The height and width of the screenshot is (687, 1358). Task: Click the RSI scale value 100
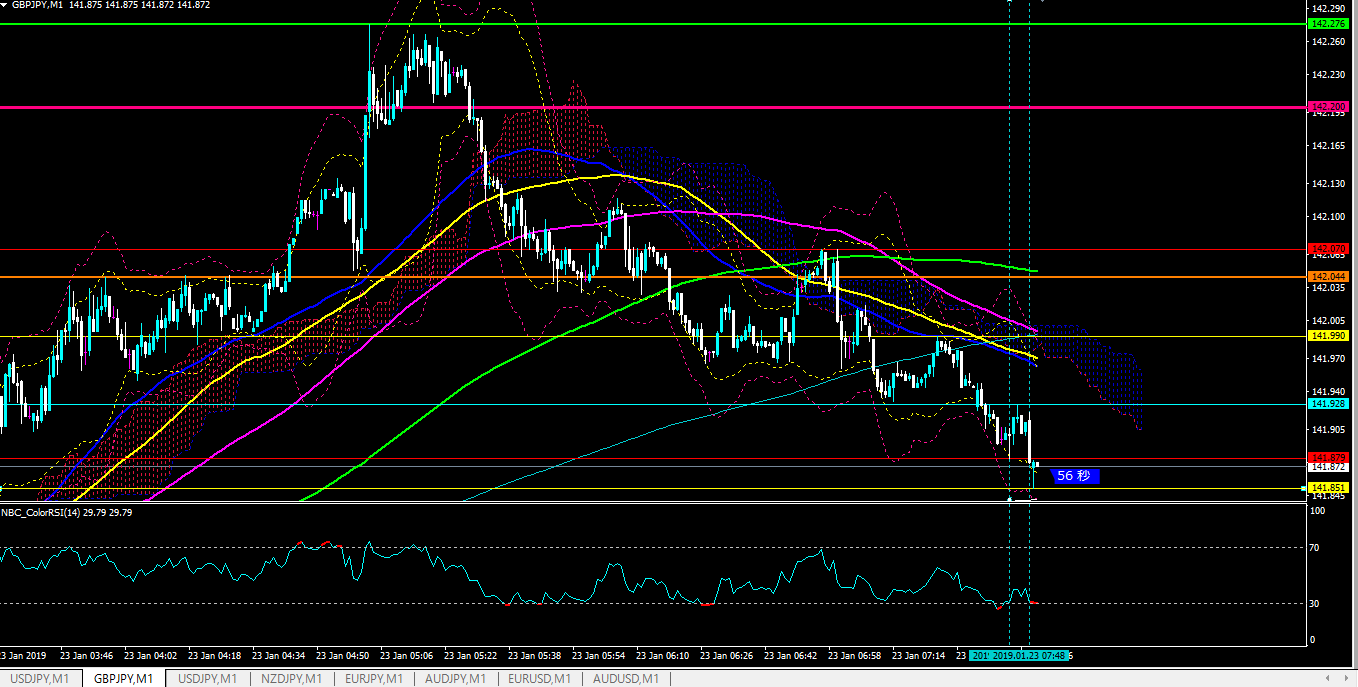[x=1318, y=511]
